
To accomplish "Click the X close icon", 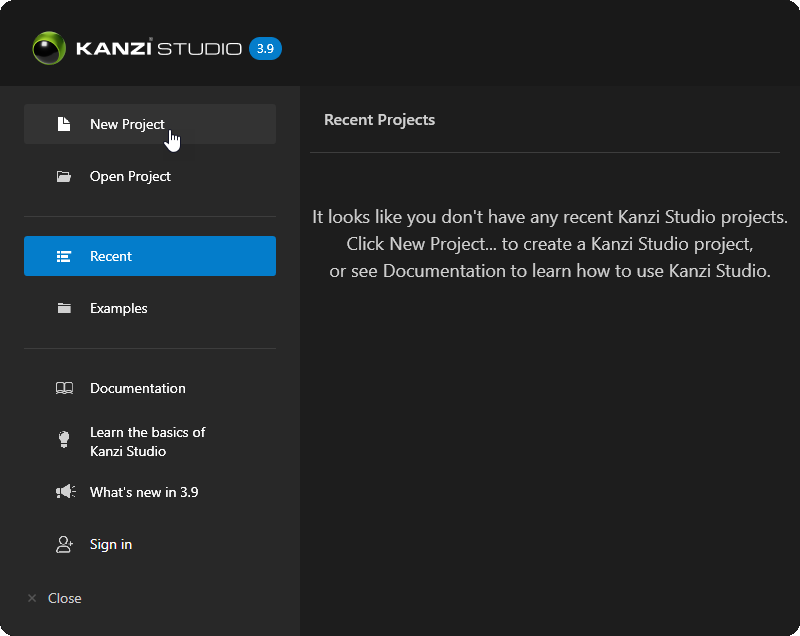I will click(x=31, y=597).
